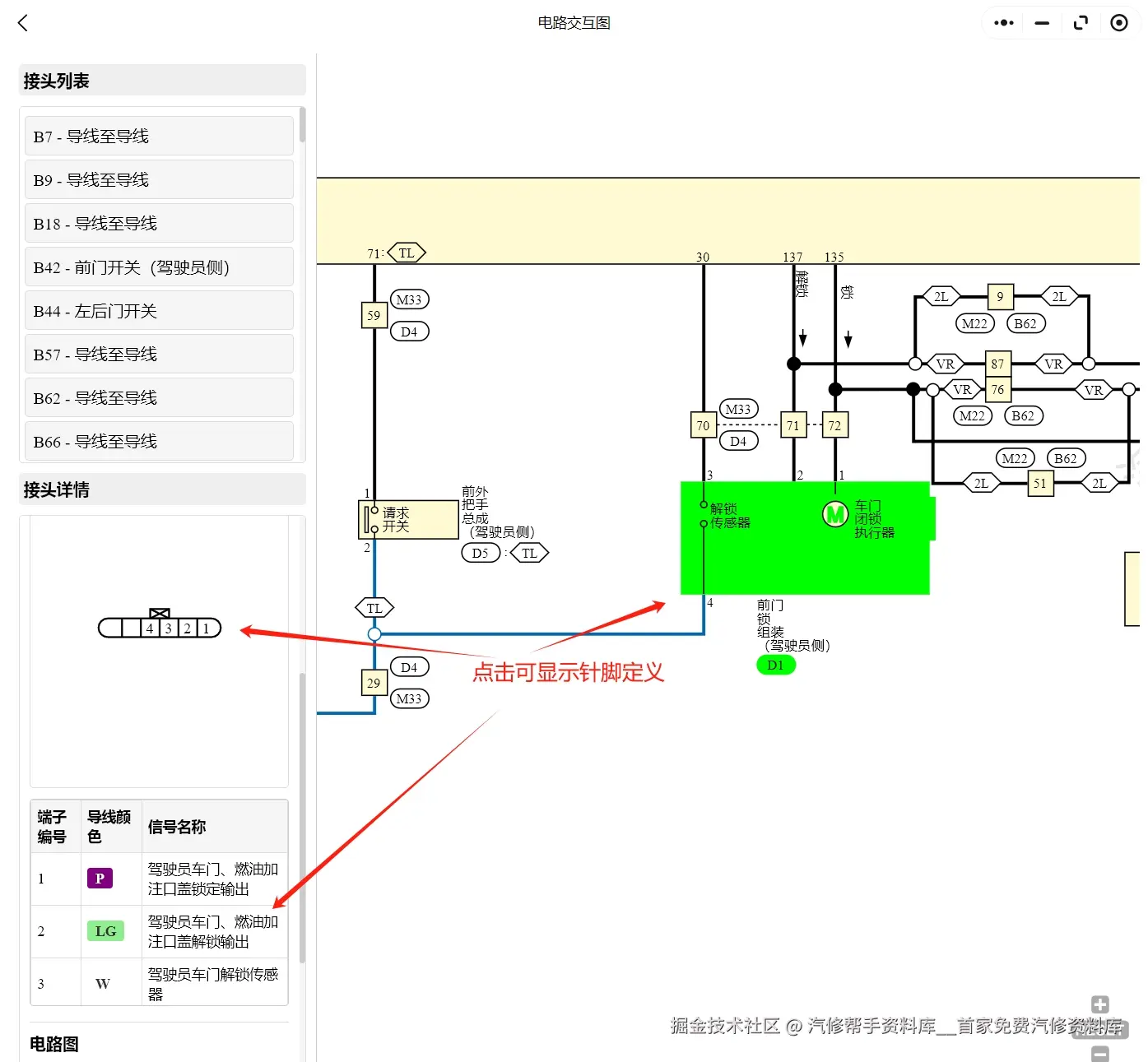Screen dimensions: 1148x1062
Task: Click the purple P wire color swatch
Action: tap(100, 879)
